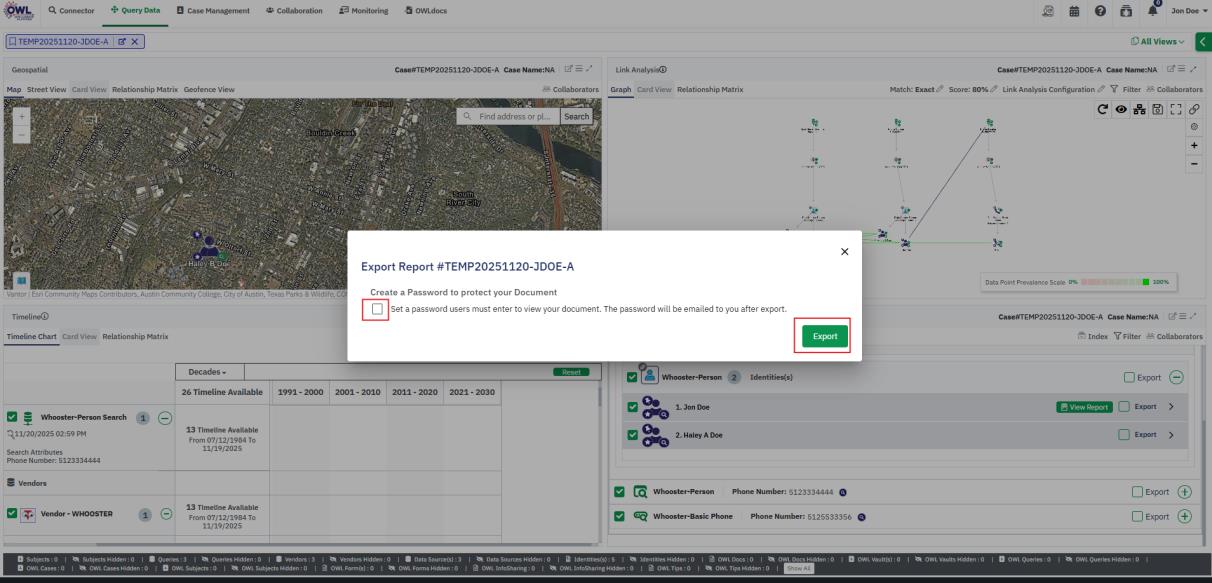The image size is (1212, 583).
Task: Close the Export Report dialog
Action: coord(845,252)
